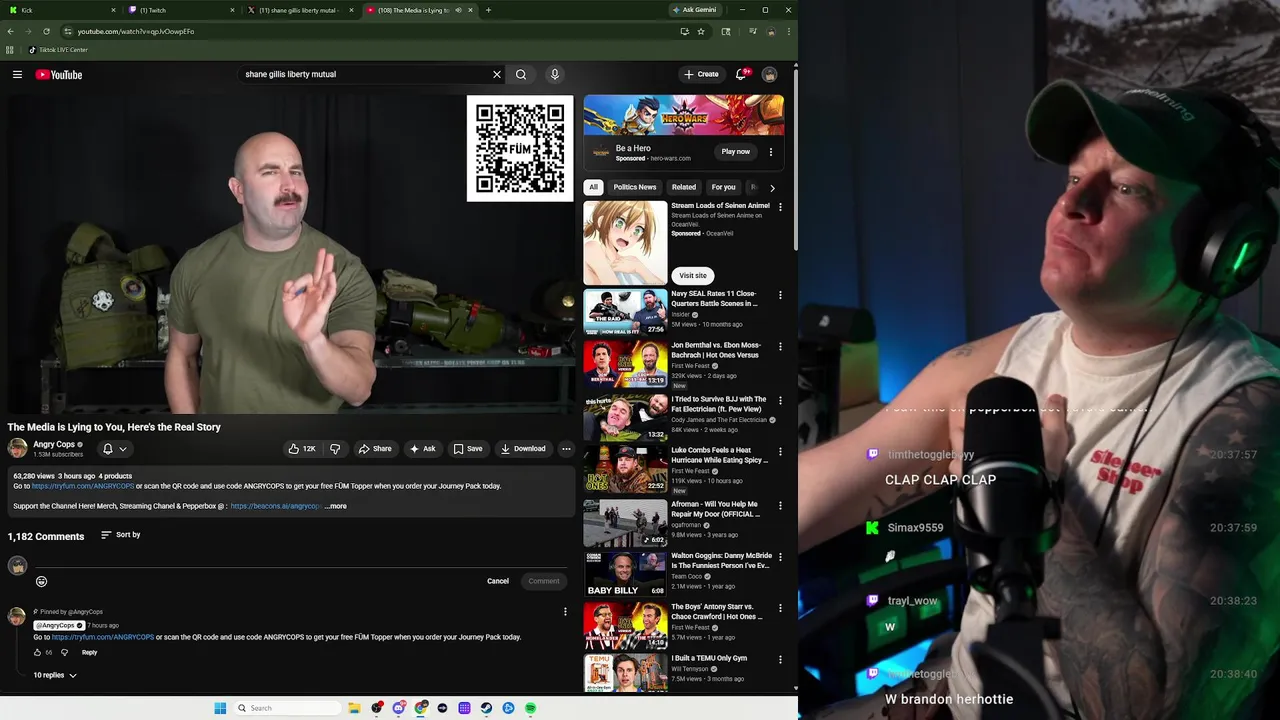
Task: Run search with the magnifier button
Action: click(x=521, y=74)
